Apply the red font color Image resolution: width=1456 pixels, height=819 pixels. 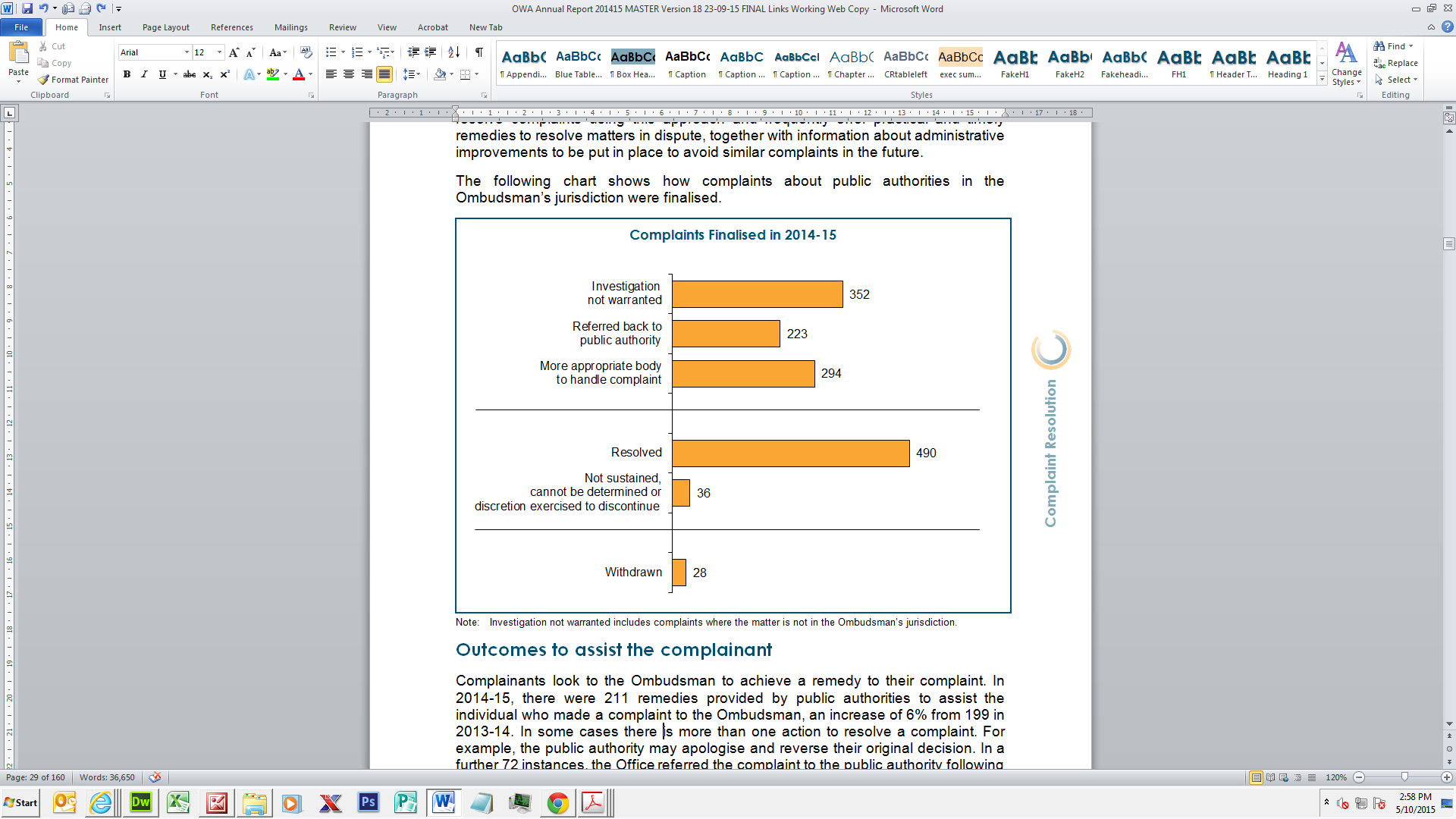(299, 74)
